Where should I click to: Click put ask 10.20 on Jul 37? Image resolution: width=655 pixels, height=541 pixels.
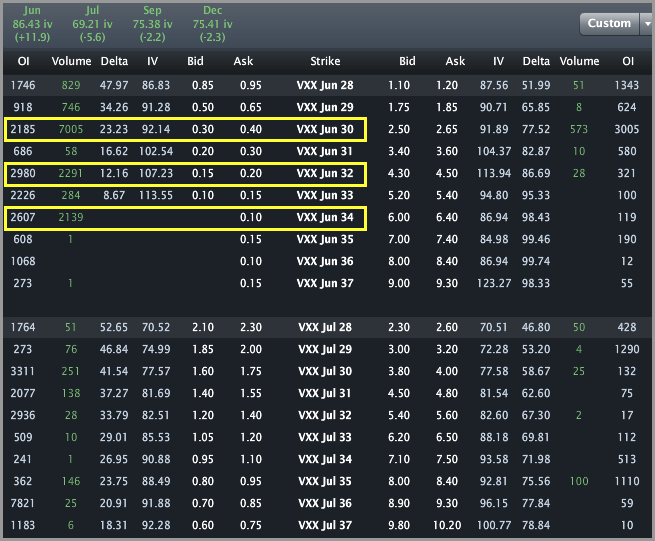(447, 525)
